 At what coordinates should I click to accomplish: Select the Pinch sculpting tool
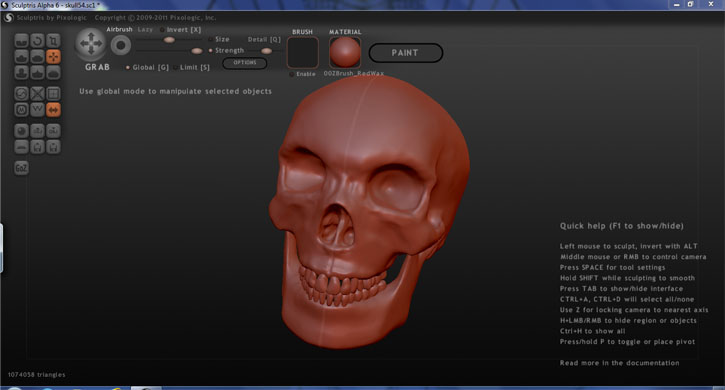pyautogui.click(x=37, y=73)
